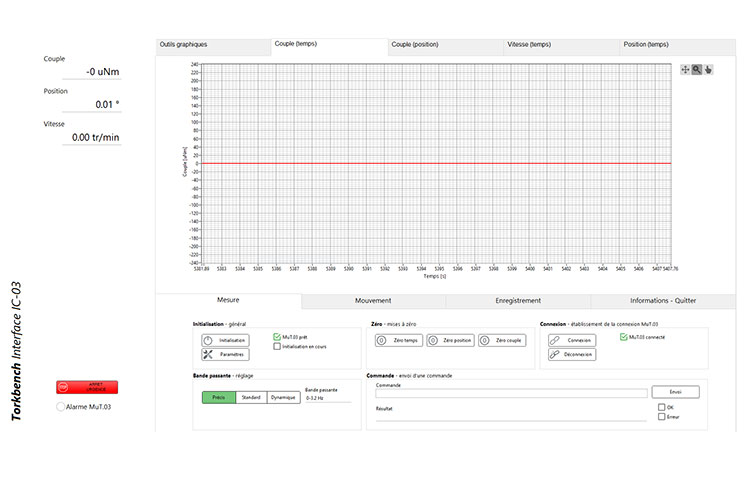Click the Couple readout -0 uNm
The image size is (750, 500).
point(92,72)
